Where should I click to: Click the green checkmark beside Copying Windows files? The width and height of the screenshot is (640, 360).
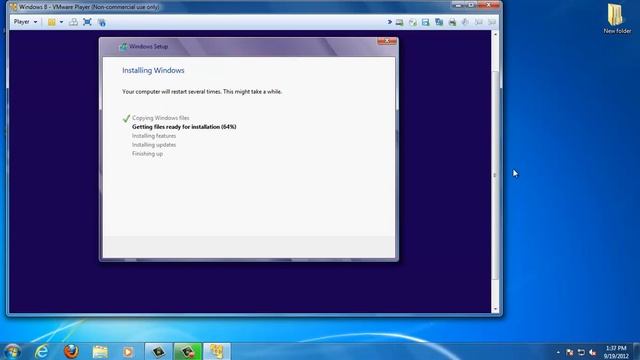tap(126, 118)
